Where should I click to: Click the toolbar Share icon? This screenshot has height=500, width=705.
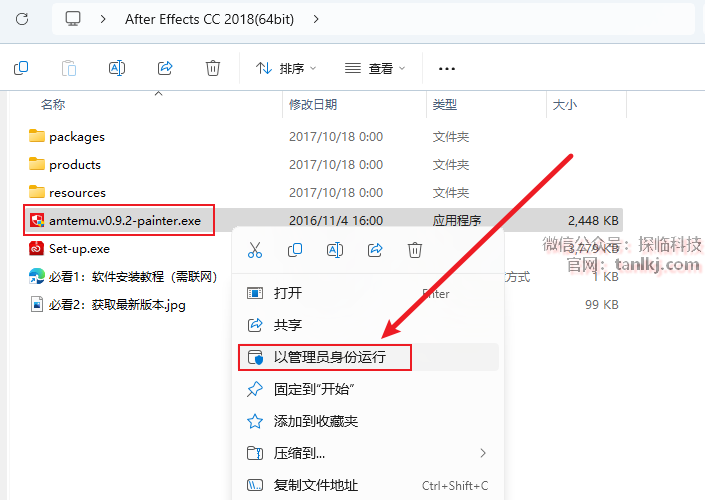[x=165, y=68]
